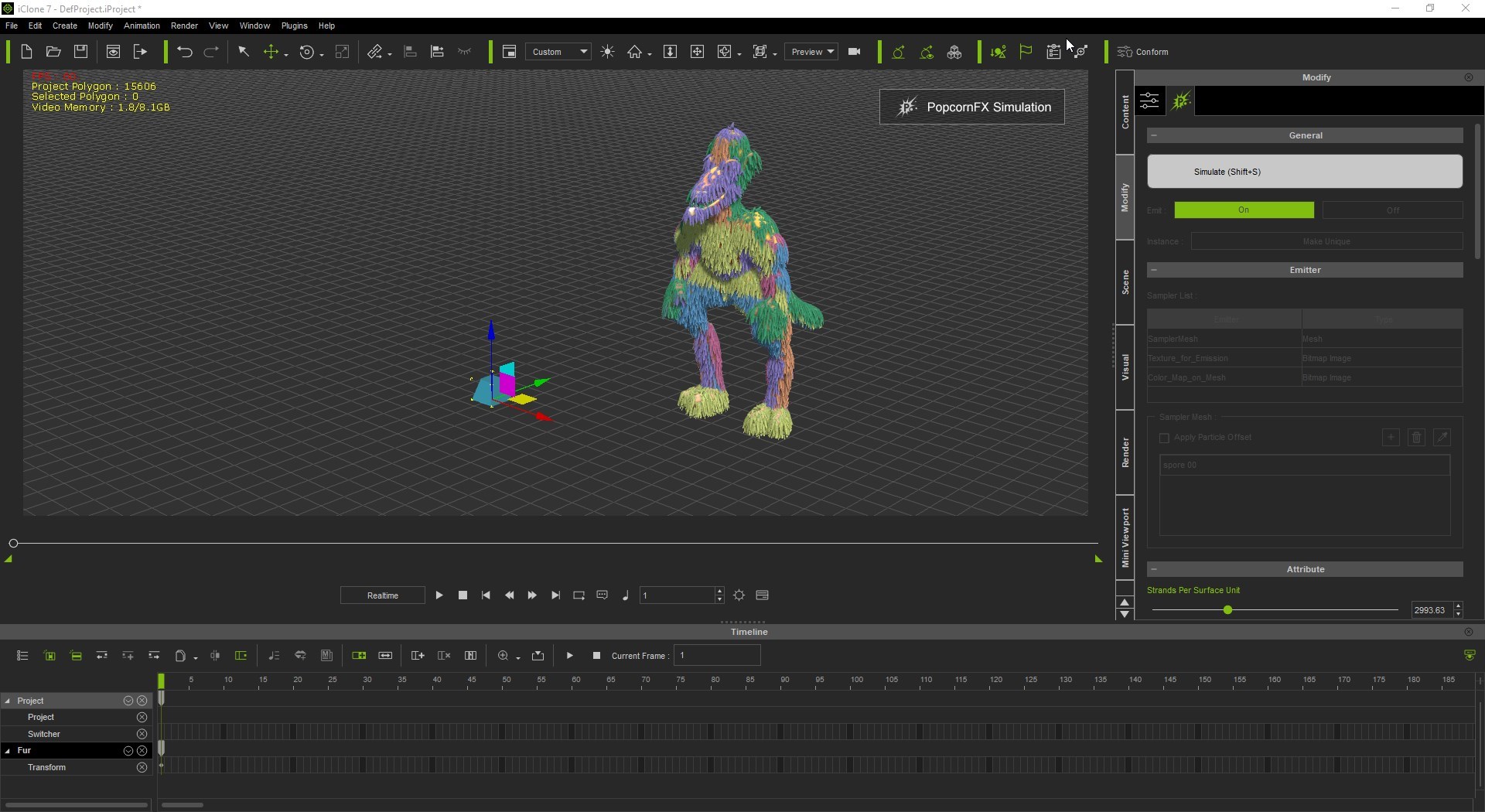Screen dimensions: 1485x812
Task: Adjust the Strands Per Surface Unit slider
Action: point(1227,610)
